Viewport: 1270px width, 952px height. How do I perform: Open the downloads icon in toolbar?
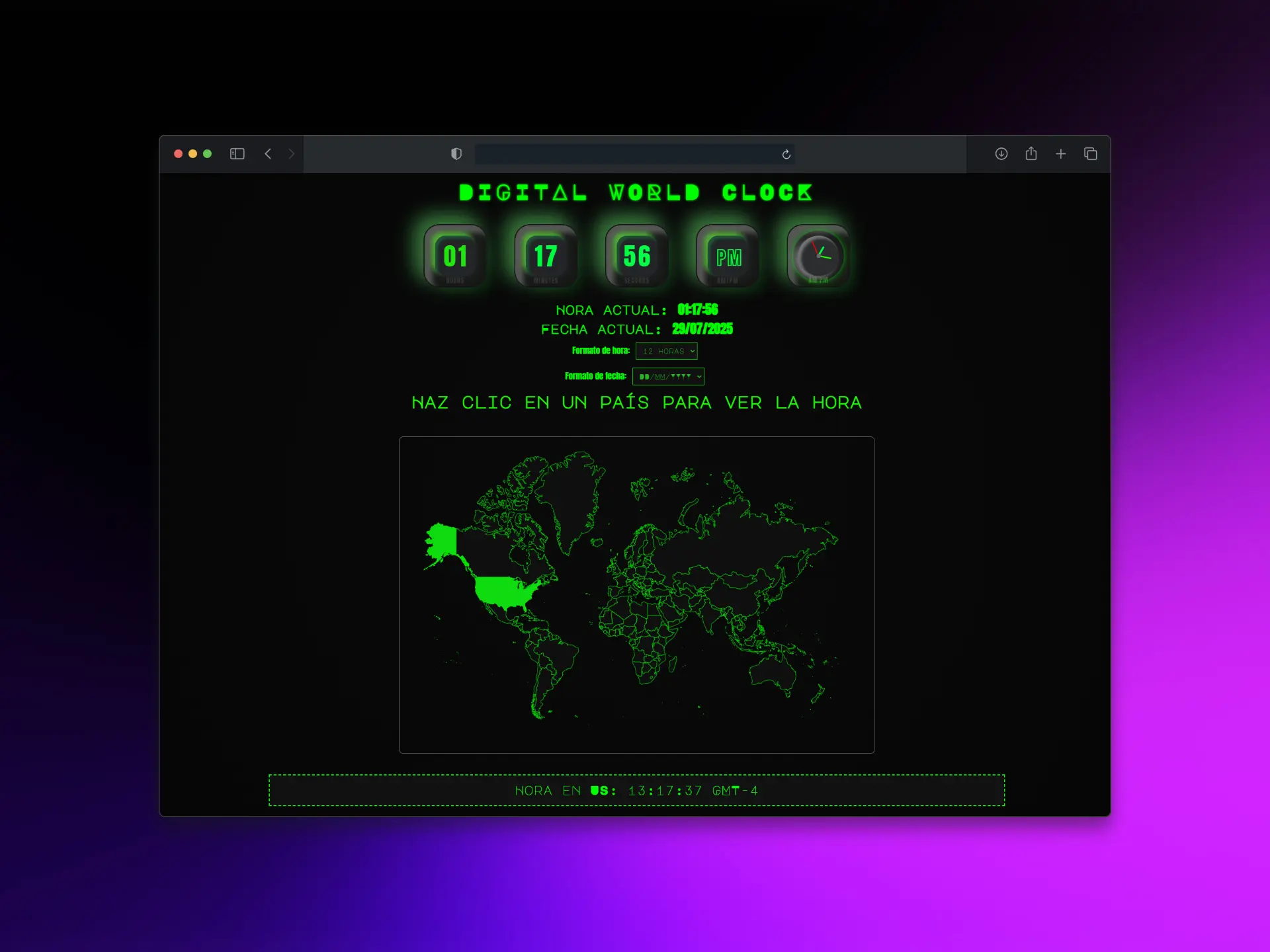pyautogui.click(x=1001, y=154)
